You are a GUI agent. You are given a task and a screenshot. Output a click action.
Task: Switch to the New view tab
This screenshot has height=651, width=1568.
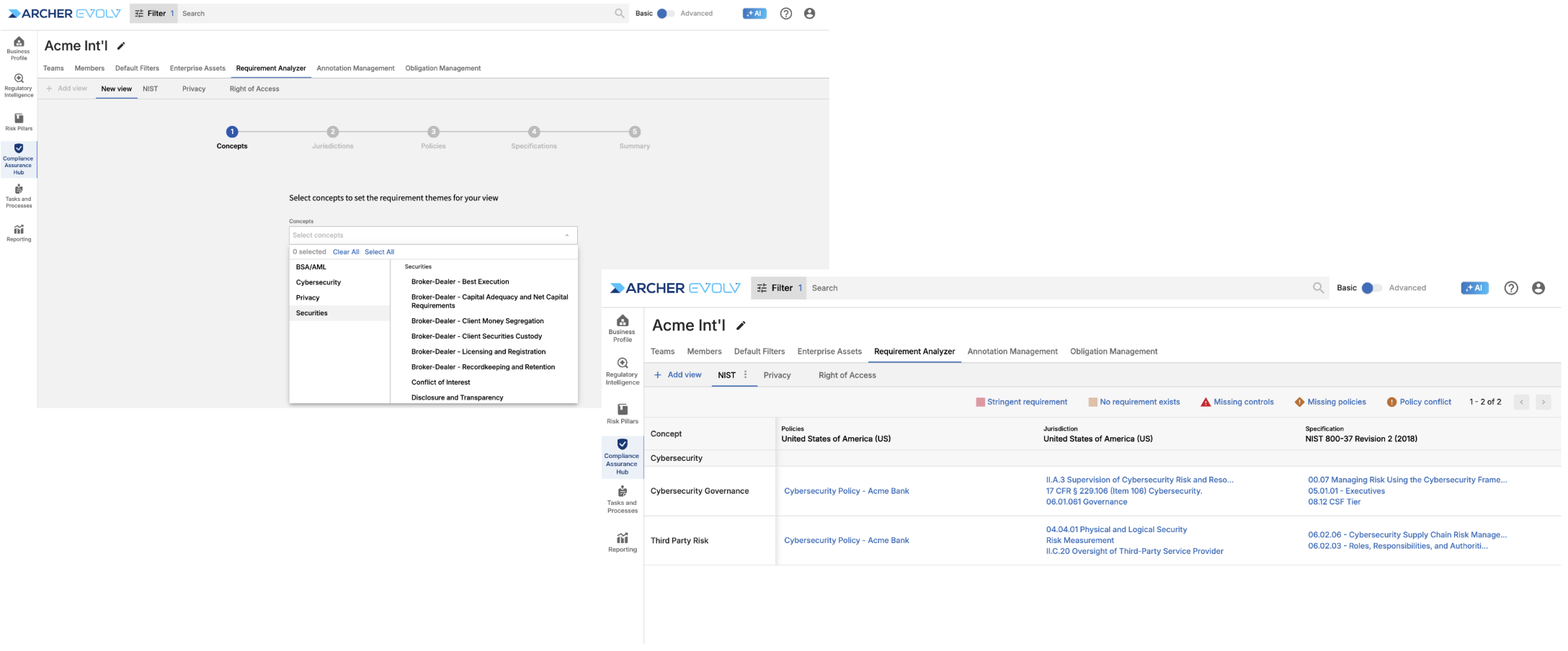click(x=116, y=89)
